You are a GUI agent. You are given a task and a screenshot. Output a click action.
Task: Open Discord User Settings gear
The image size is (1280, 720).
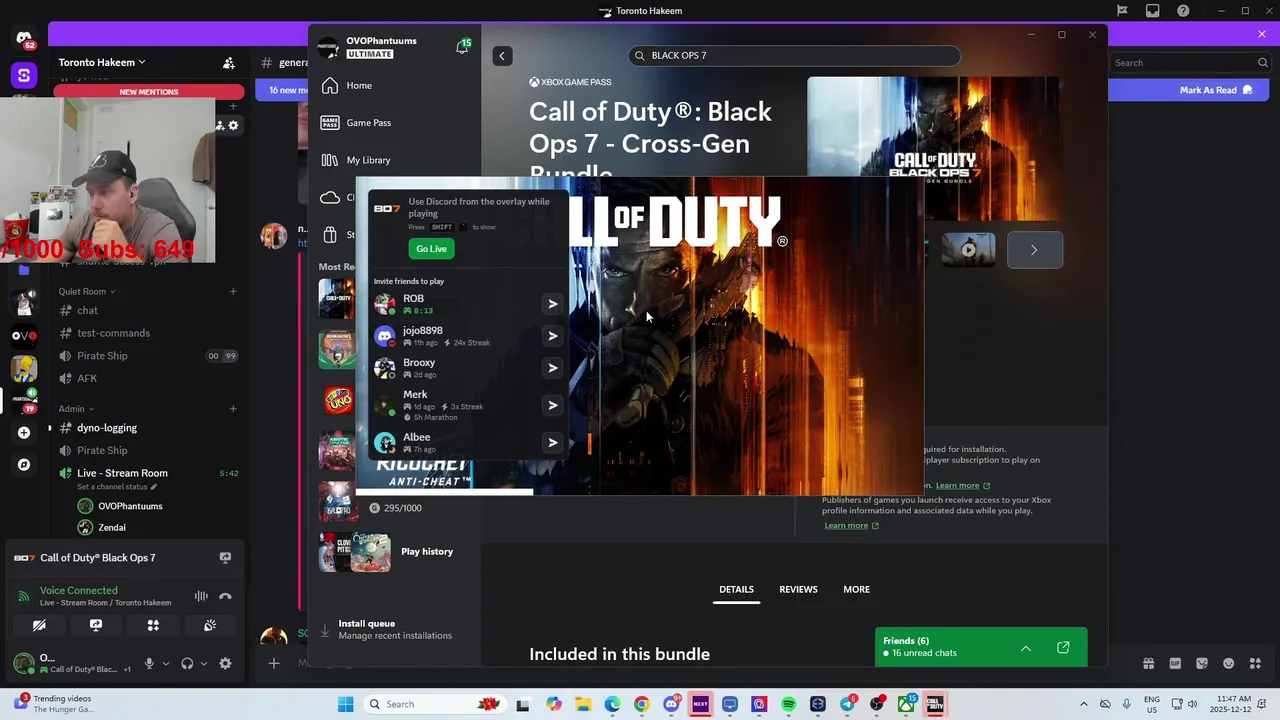(x=225, y=664)
